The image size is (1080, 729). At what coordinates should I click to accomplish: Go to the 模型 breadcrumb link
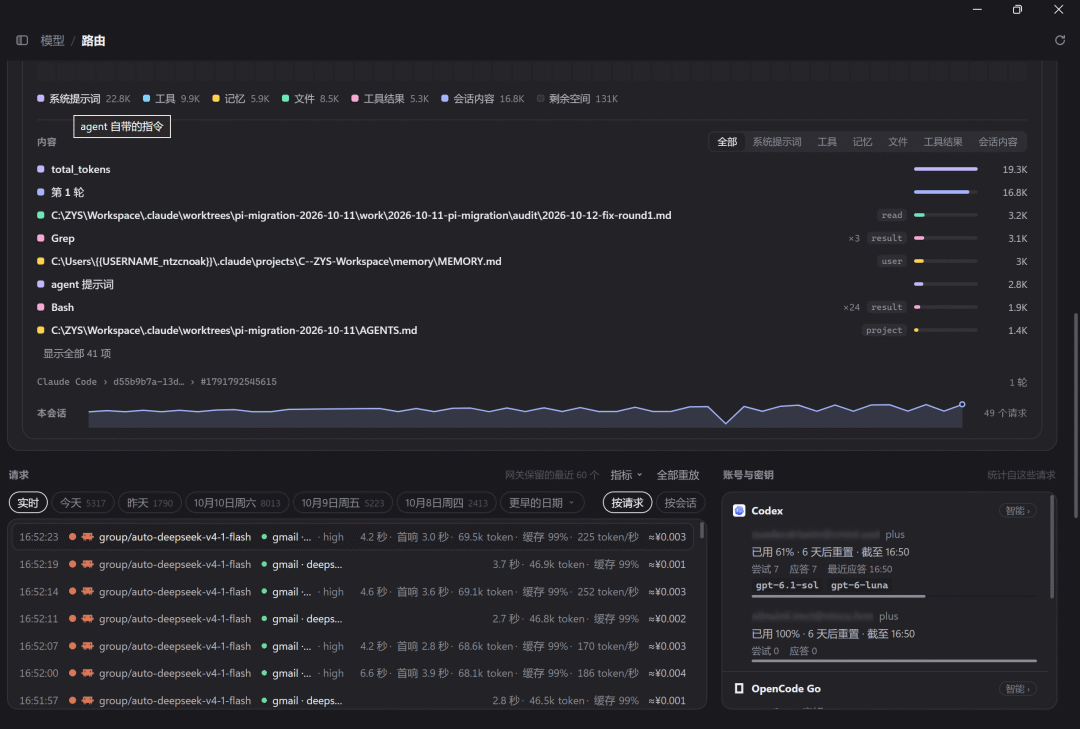pos(52,41)
